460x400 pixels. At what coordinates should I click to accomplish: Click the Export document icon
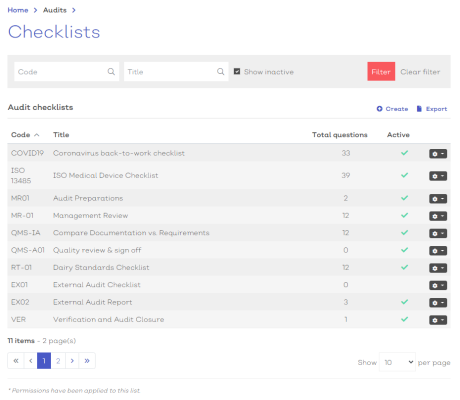pyautogui.click(x=419, y=109)
